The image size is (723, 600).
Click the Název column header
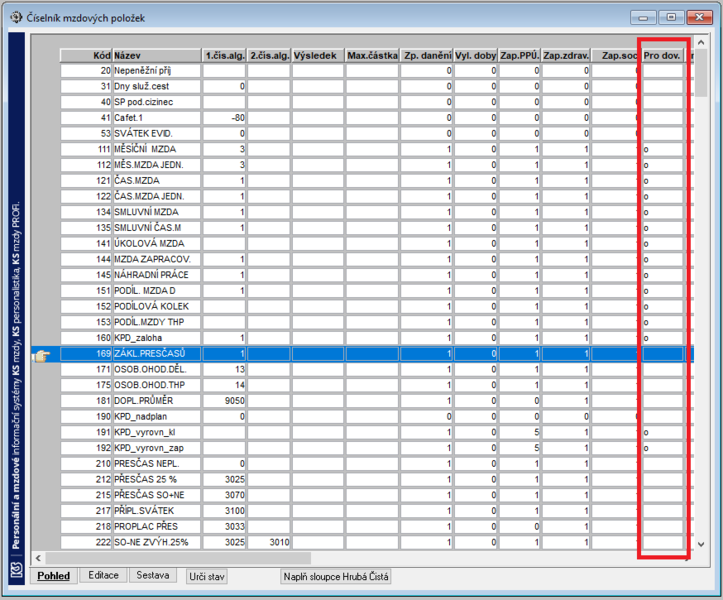coord(157,55)
